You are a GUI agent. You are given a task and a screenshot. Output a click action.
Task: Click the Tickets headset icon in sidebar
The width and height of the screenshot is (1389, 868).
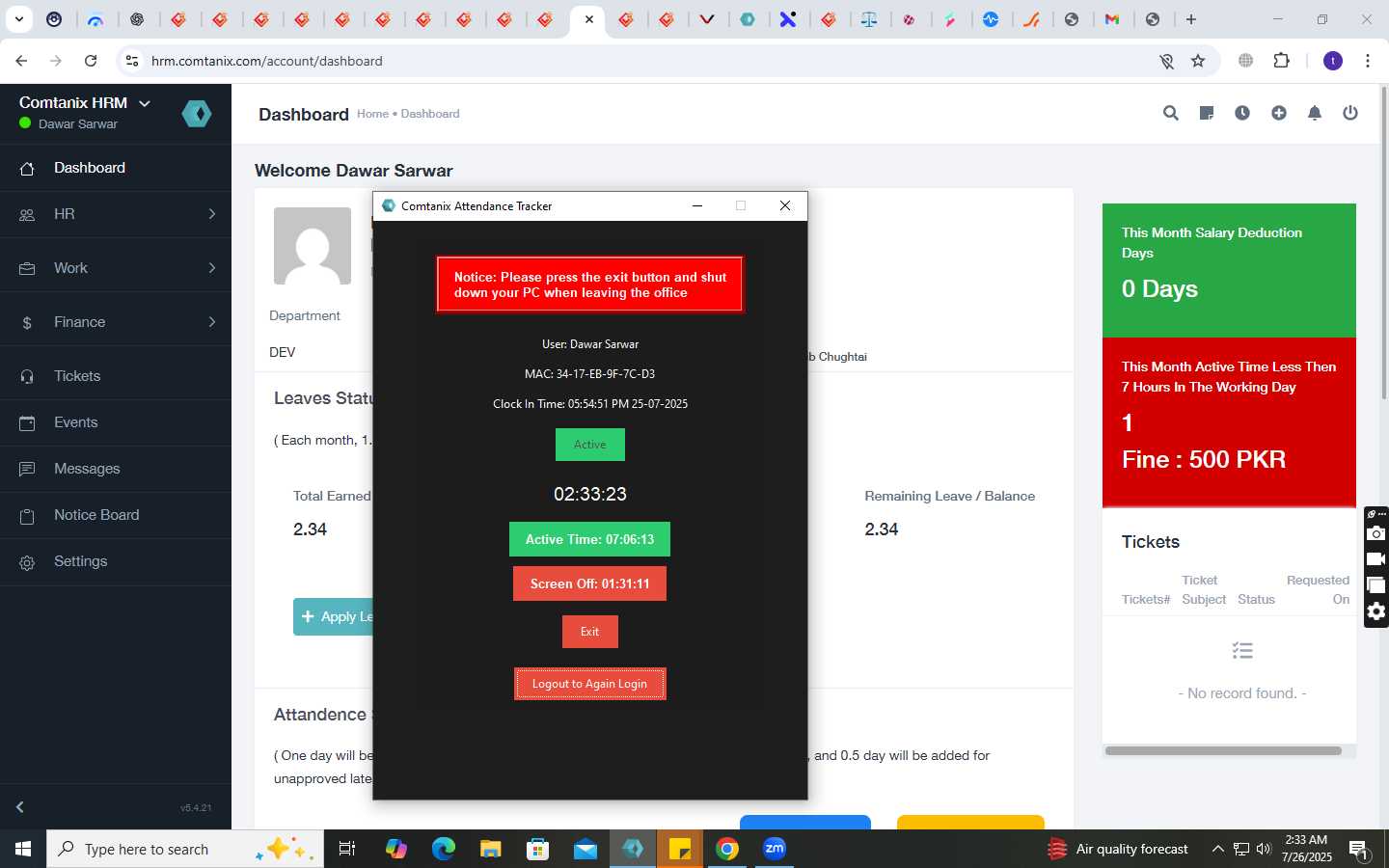click(27, 376)
